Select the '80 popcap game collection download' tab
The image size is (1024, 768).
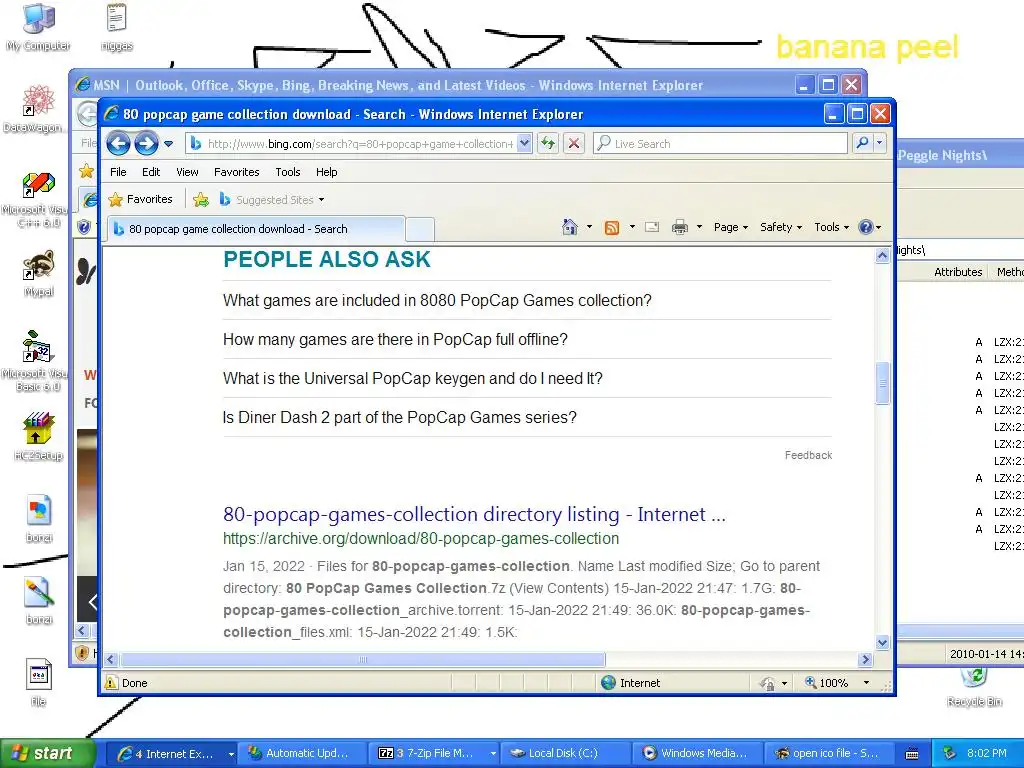tap(256, 229)
